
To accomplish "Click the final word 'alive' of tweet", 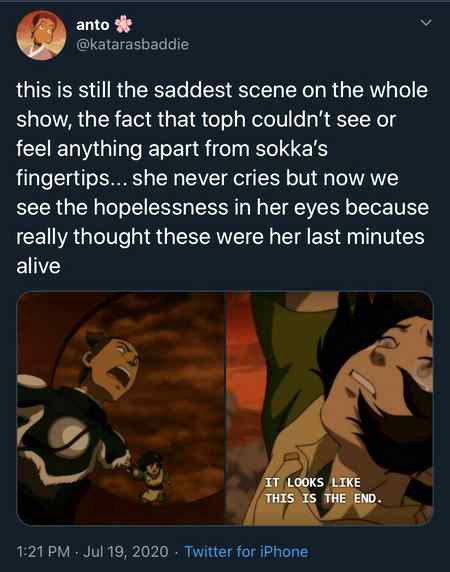I will (x=38, y=266).
